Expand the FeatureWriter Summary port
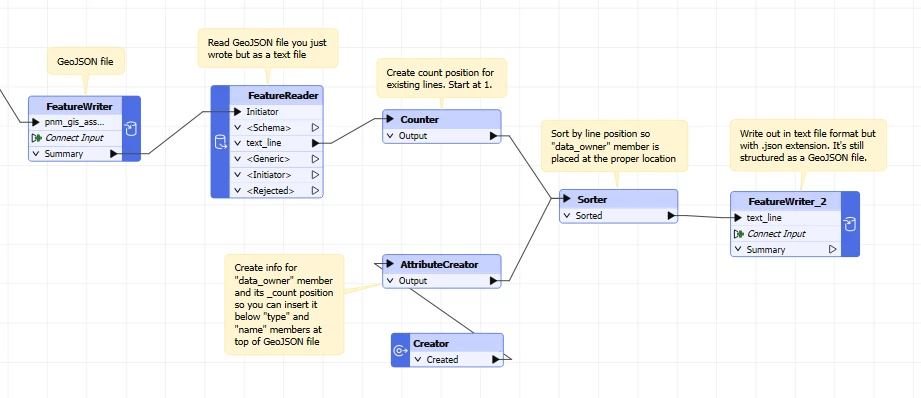Screen dimensions: 921x398 tap(37, 154)
